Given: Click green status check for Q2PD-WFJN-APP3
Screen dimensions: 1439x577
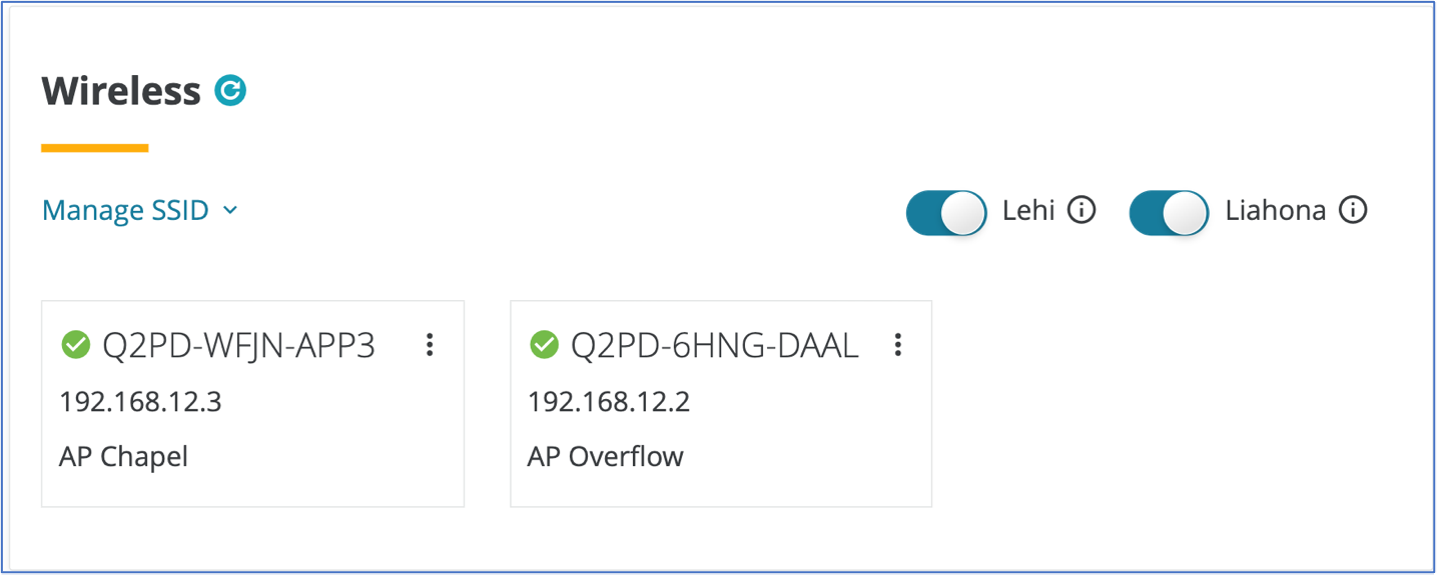Looking at the screenshot, I should point(76,345).
